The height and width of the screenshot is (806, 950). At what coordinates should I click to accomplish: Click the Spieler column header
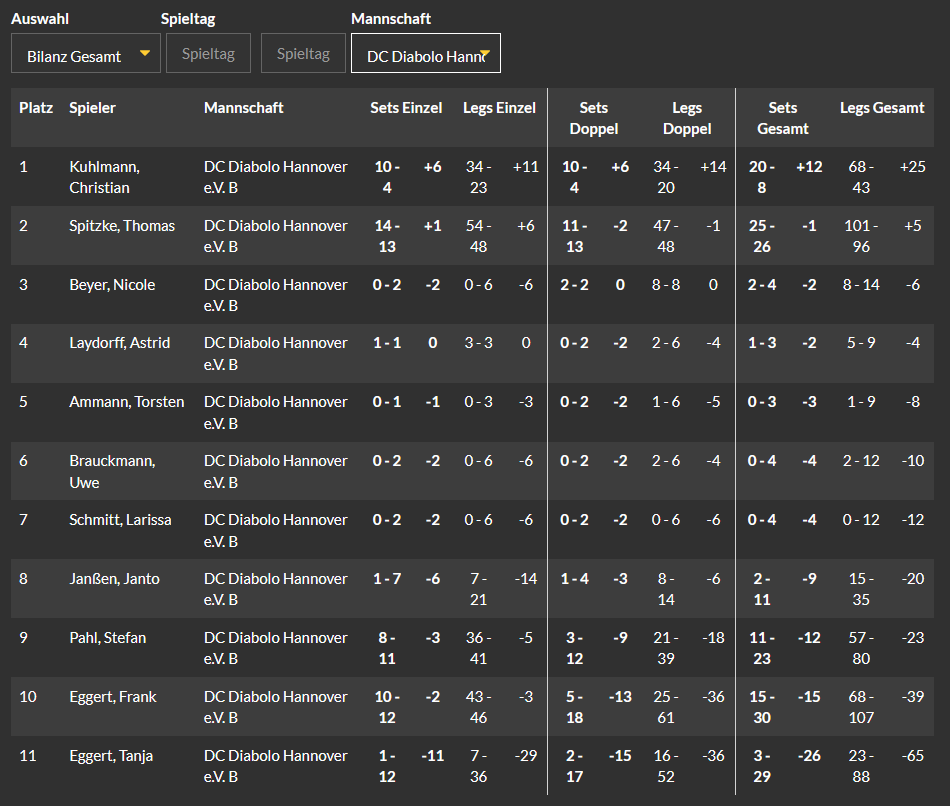(92, 108)
